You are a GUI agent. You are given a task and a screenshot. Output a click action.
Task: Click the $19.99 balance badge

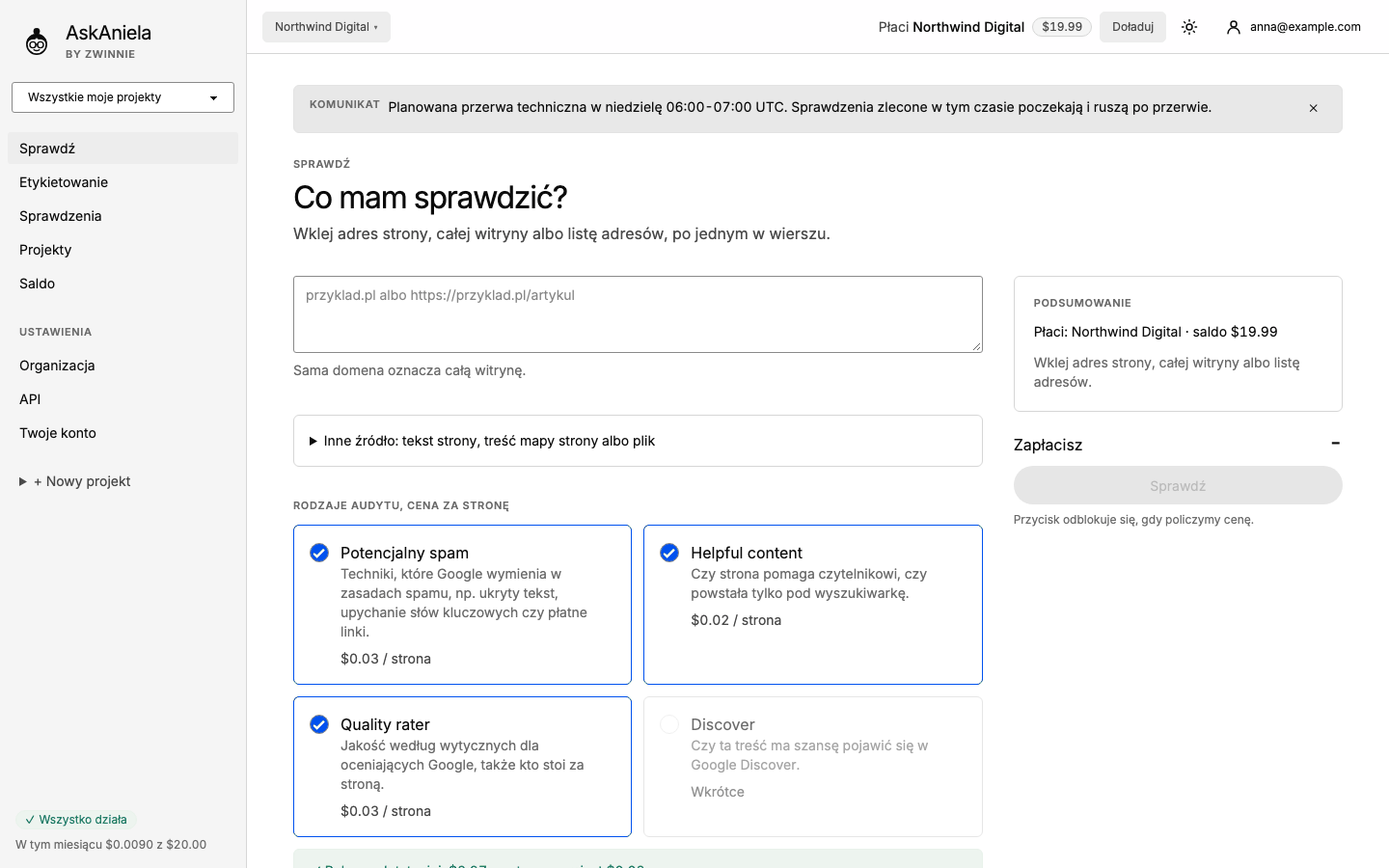click(x=1062, y=27)
